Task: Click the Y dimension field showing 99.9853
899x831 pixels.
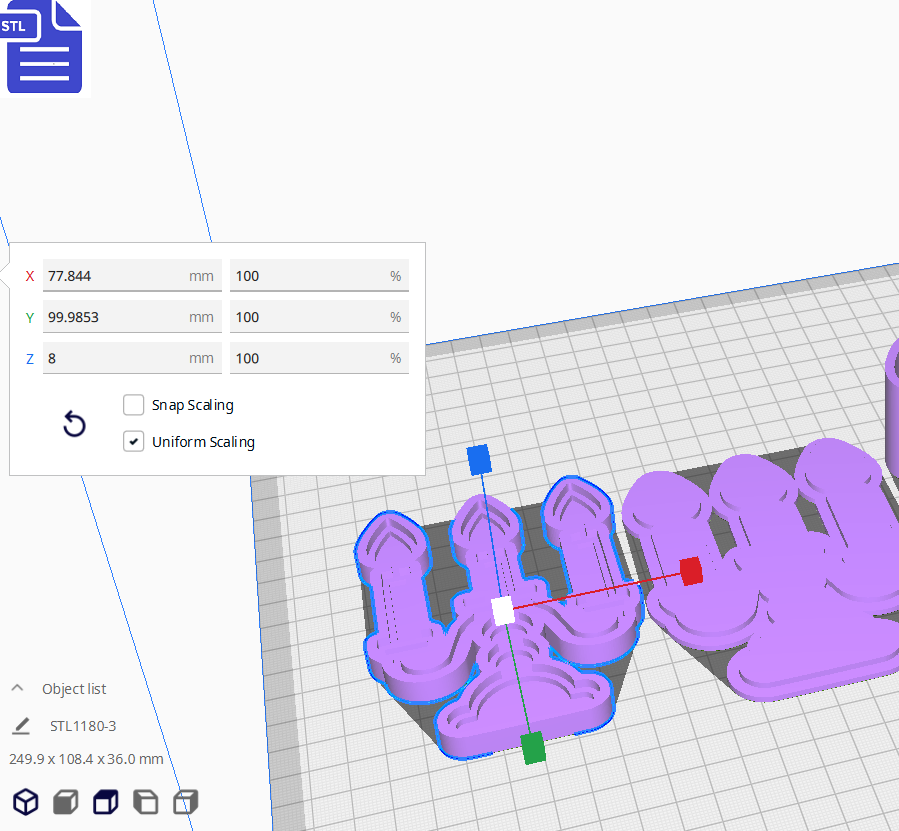Action: [x=130, y=316]
